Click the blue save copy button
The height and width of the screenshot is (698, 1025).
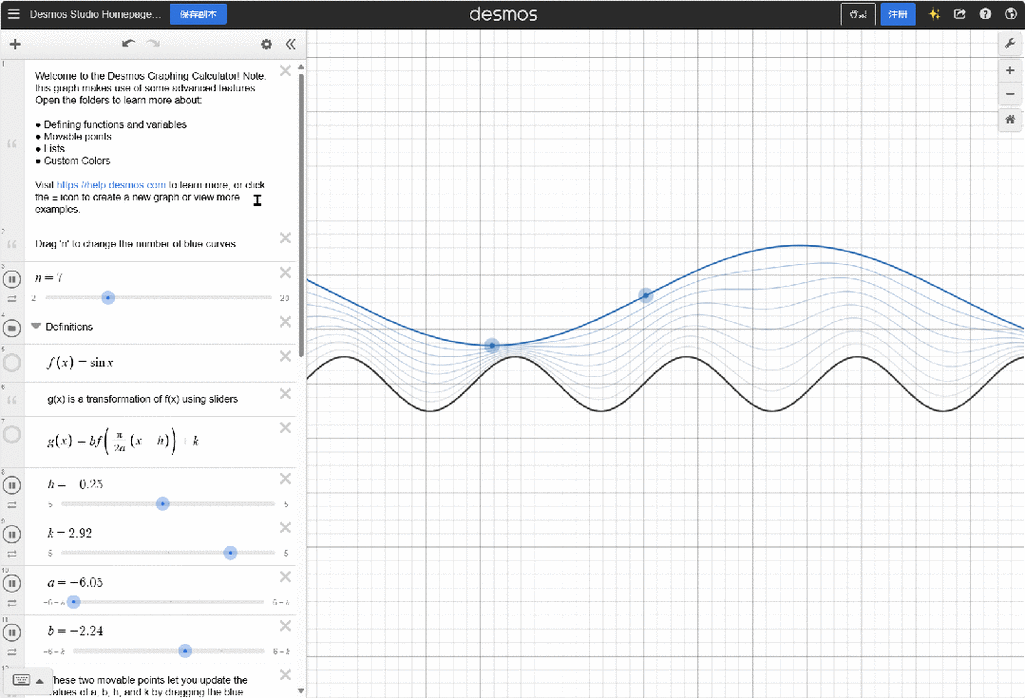click(198, 15)
